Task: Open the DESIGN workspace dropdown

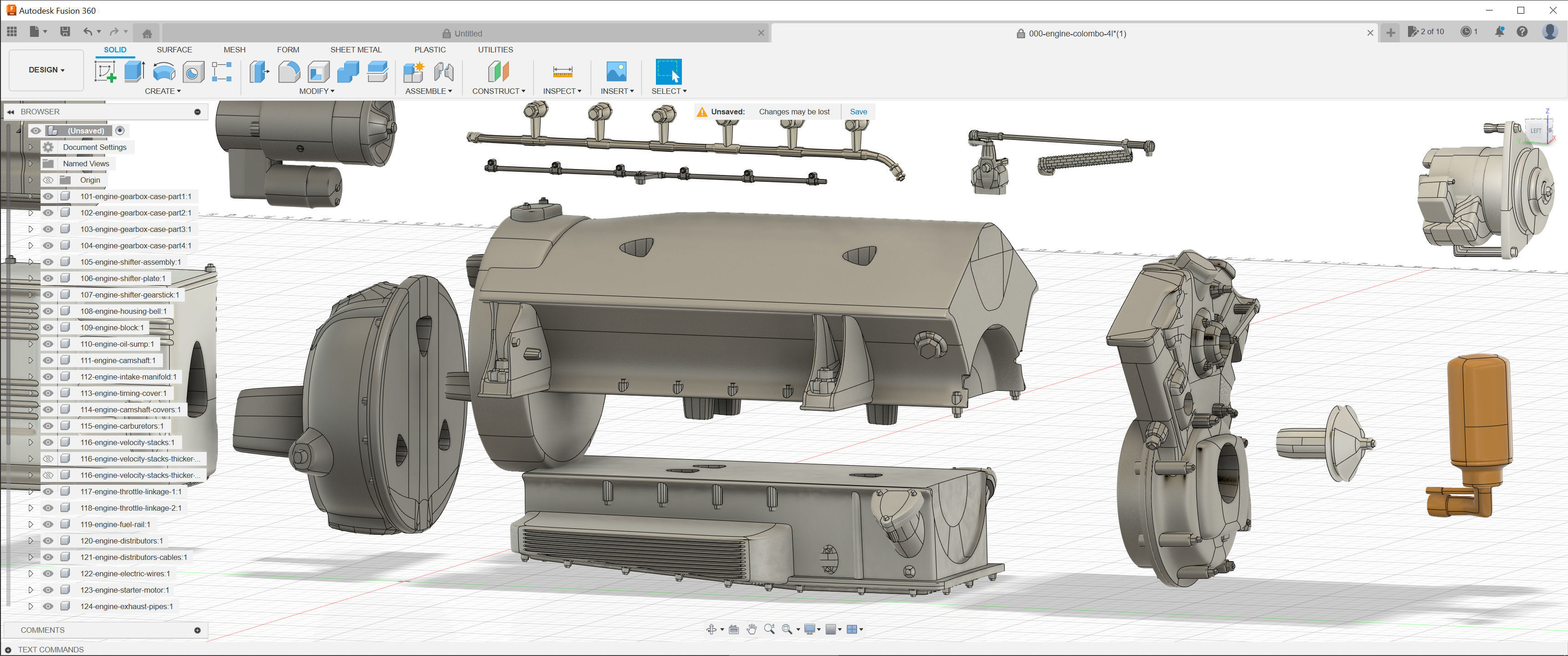Action: click(x=46, y=70)
